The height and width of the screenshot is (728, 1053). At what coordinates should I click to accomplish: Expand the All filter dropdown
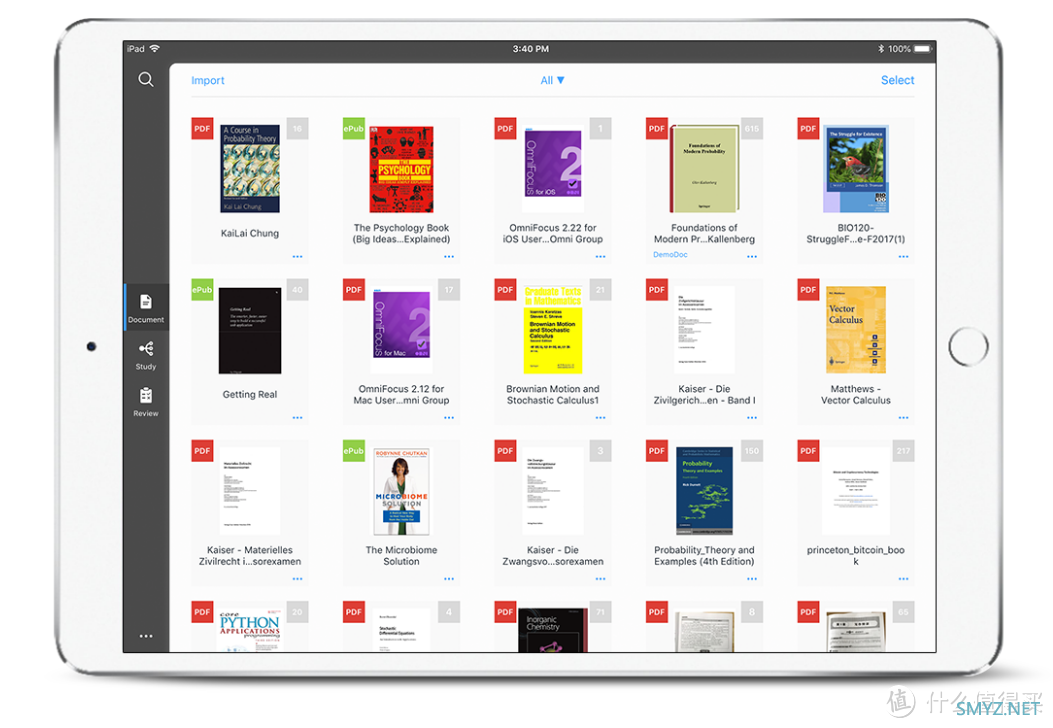552,81
